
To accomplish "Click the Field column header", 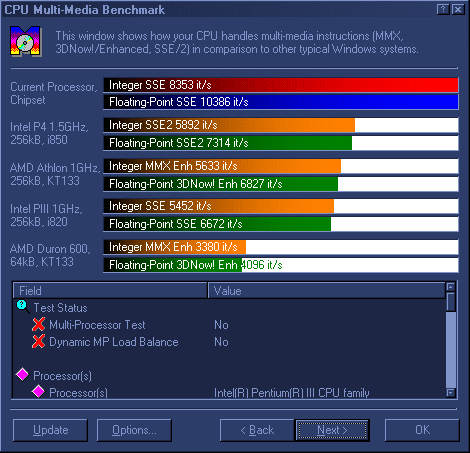I will 110,290.
